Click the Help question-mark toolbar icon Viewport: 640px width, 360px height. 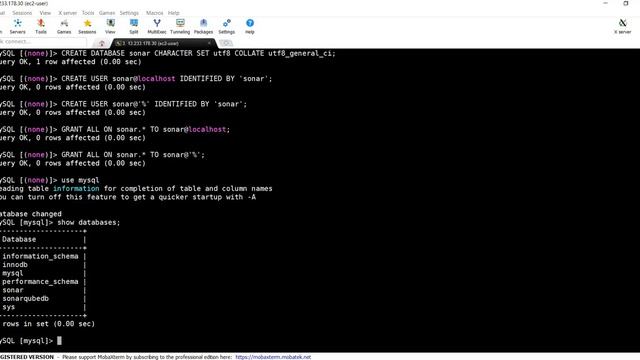pyautogui.click(x=250, y=26)
